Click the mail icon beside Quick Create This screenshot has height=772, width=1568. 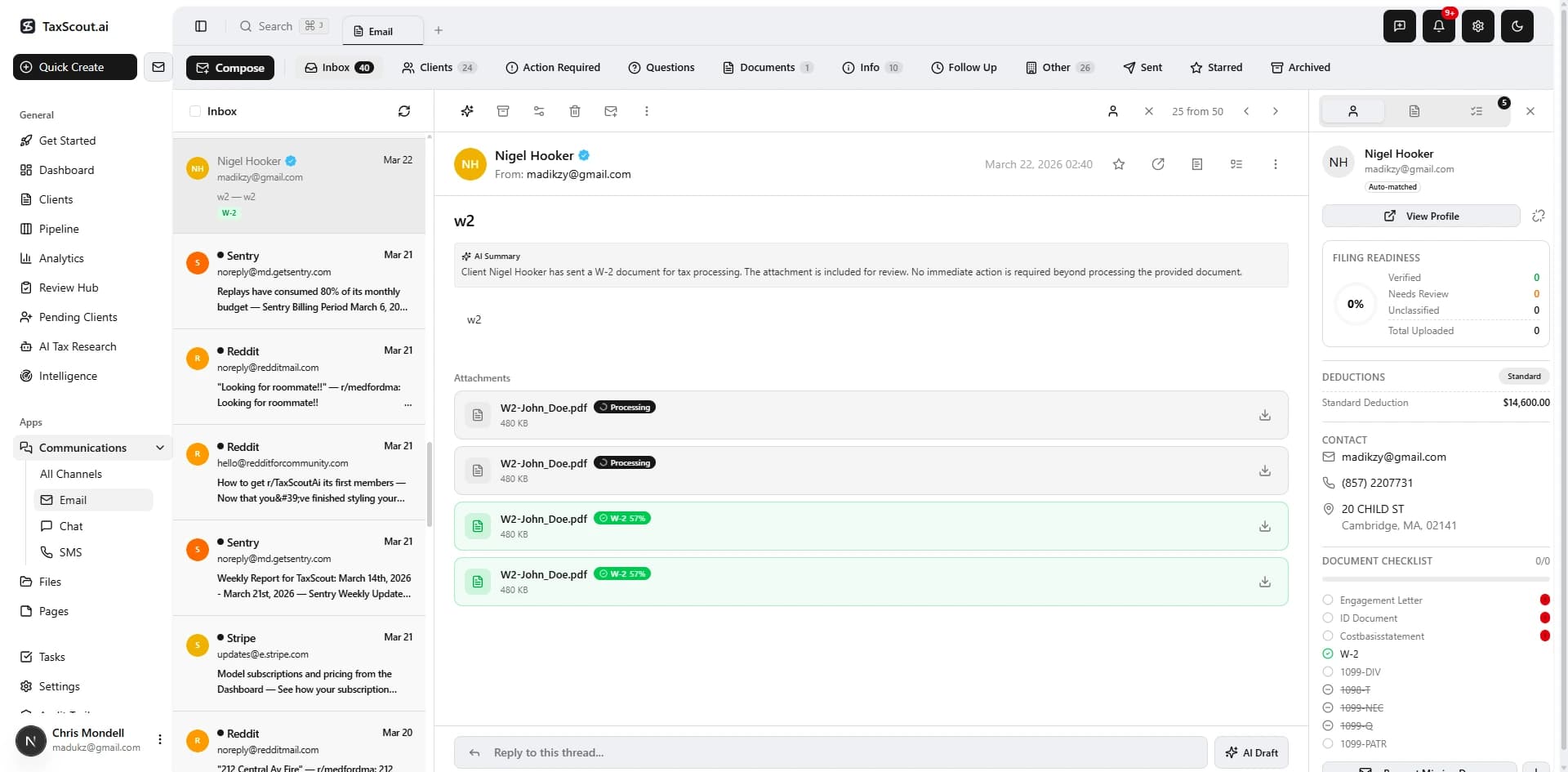(158, 67)
